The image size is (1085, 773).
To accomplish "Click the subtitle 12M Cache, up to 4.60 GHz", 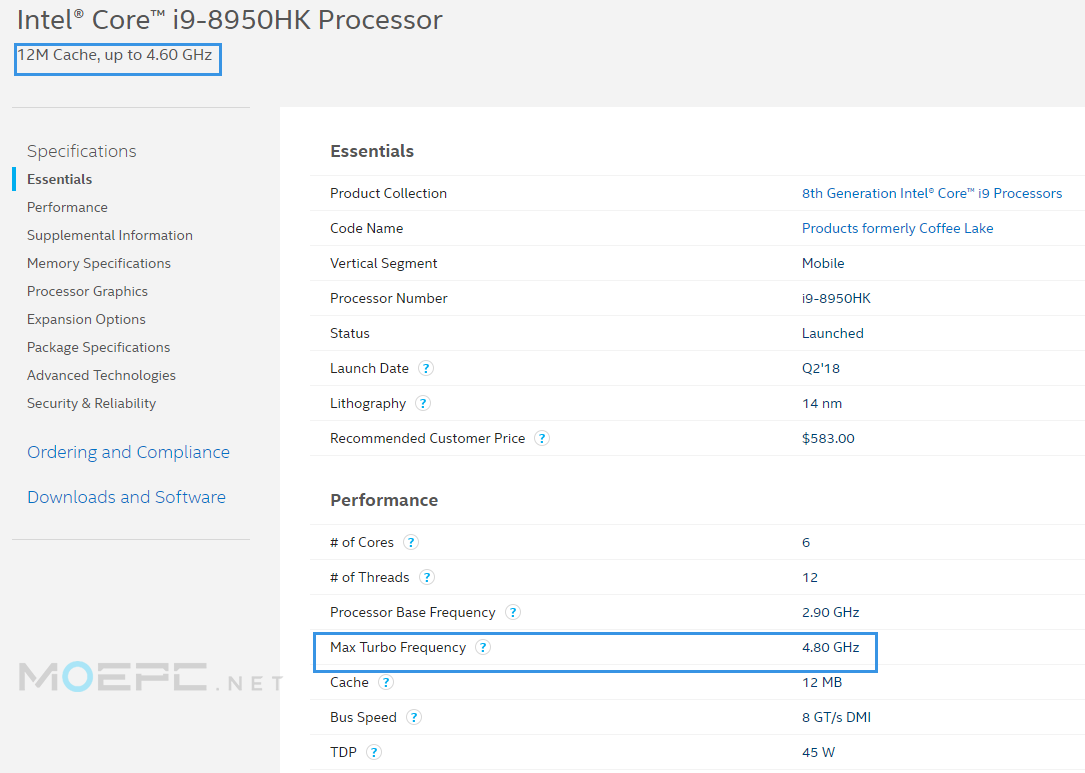I will [114, 55].
